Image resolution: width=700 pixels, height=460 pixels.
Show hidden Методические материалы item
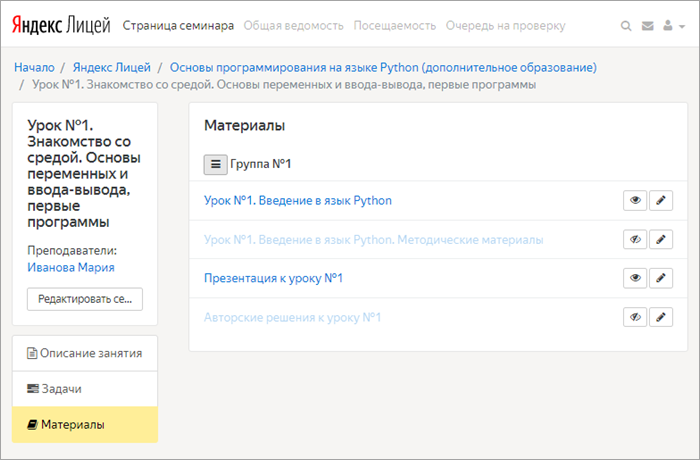(635, 239)
